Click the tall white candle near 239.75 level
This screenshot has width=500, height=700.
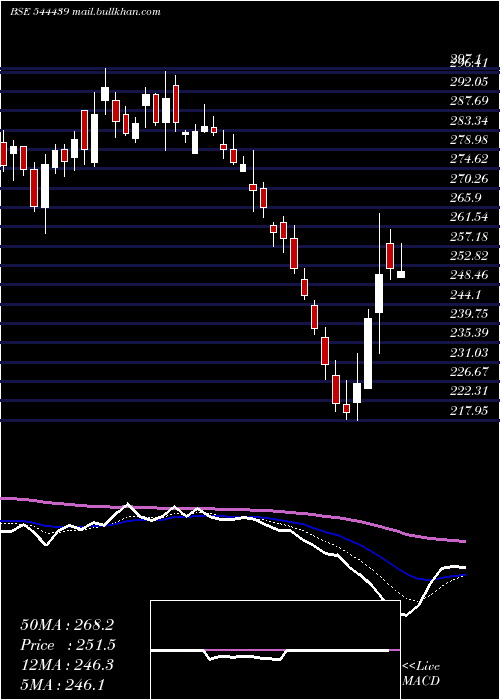(368, 353)
